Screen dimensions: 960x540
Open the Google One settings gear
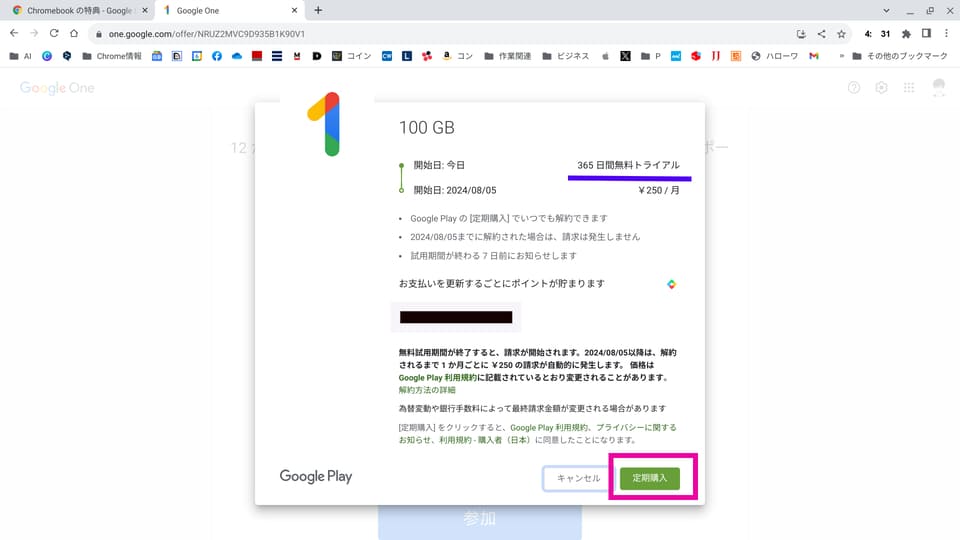881,88
